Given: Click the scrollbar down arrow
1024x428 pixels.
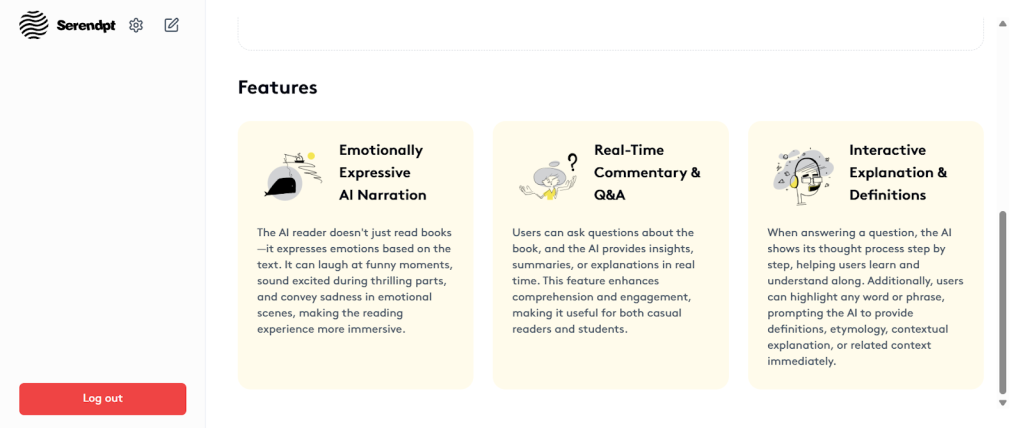Looking at the screenshot, I should [1003, 402].
